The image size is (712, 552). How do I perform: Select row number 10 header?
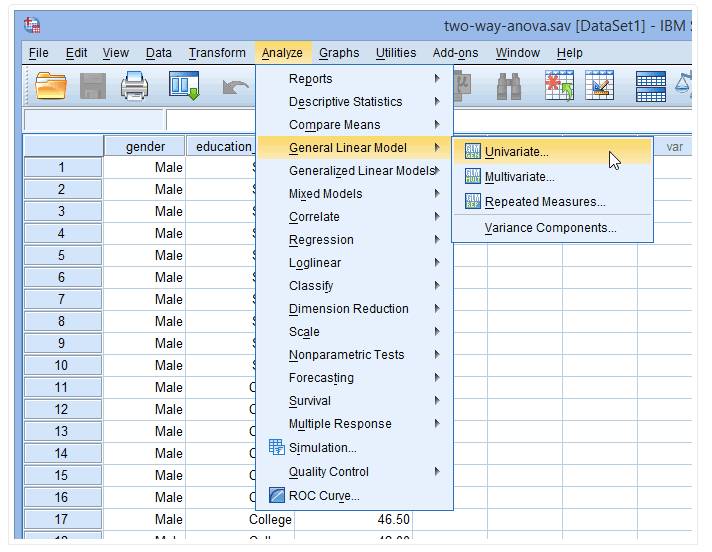click(x=63, y=365)
